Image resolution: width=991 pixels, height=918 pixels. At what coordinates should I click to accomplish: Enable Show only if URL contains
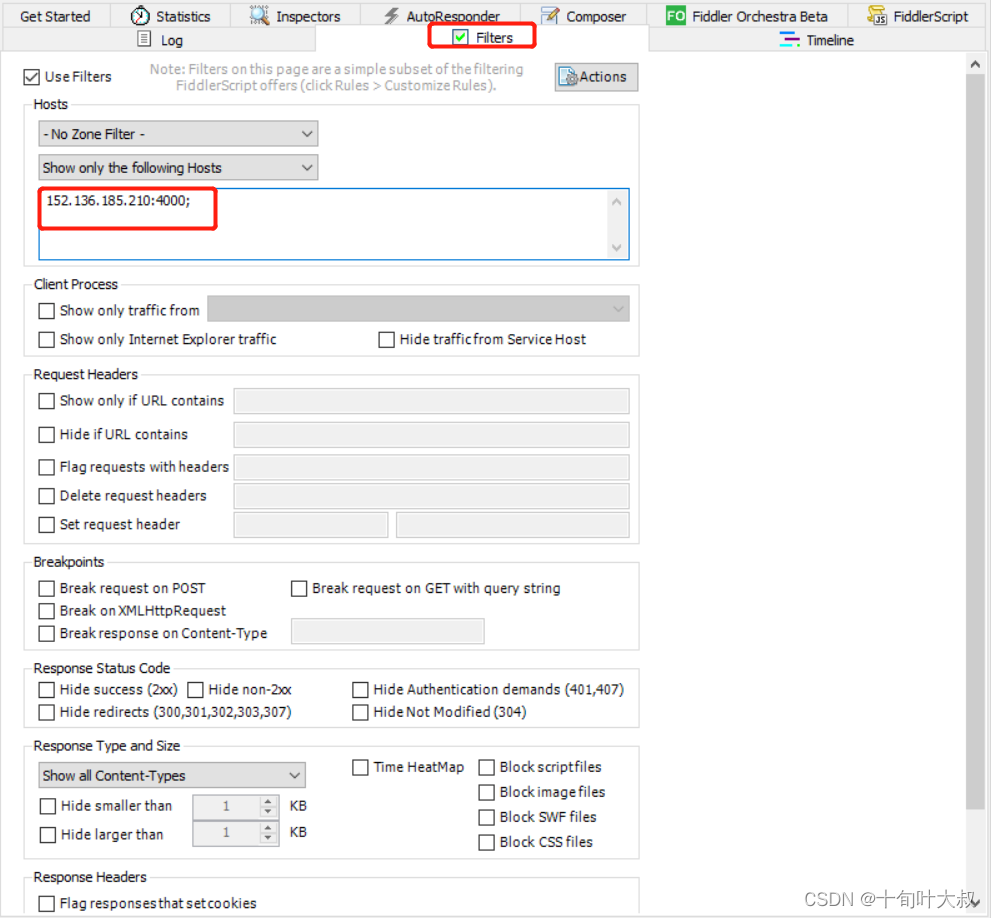[x=47, y=401]
